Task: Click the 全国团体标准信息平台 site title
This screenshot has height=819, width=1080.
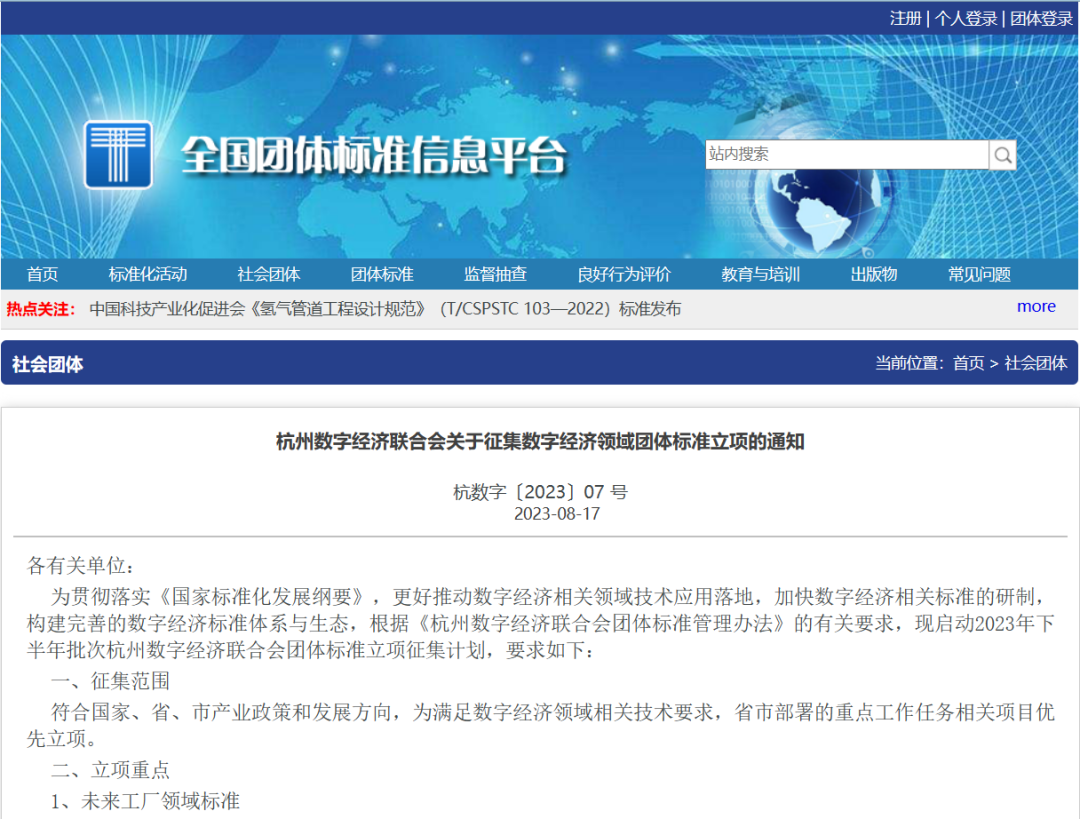Action: pyautogui.click(x=373, y=155)
